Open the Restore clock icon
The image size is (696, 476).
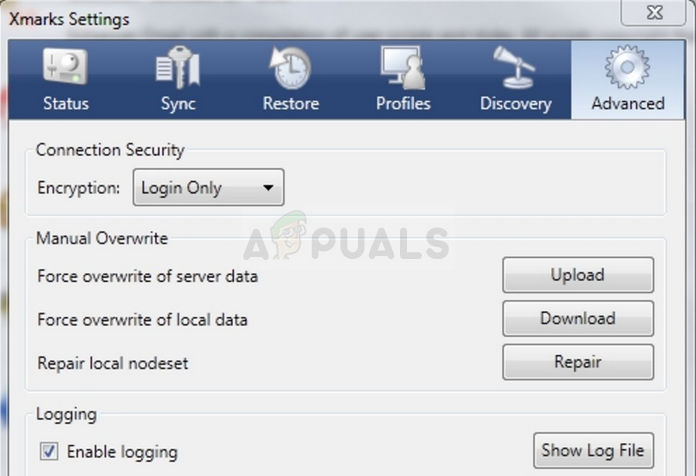click(x=291, y=67)
